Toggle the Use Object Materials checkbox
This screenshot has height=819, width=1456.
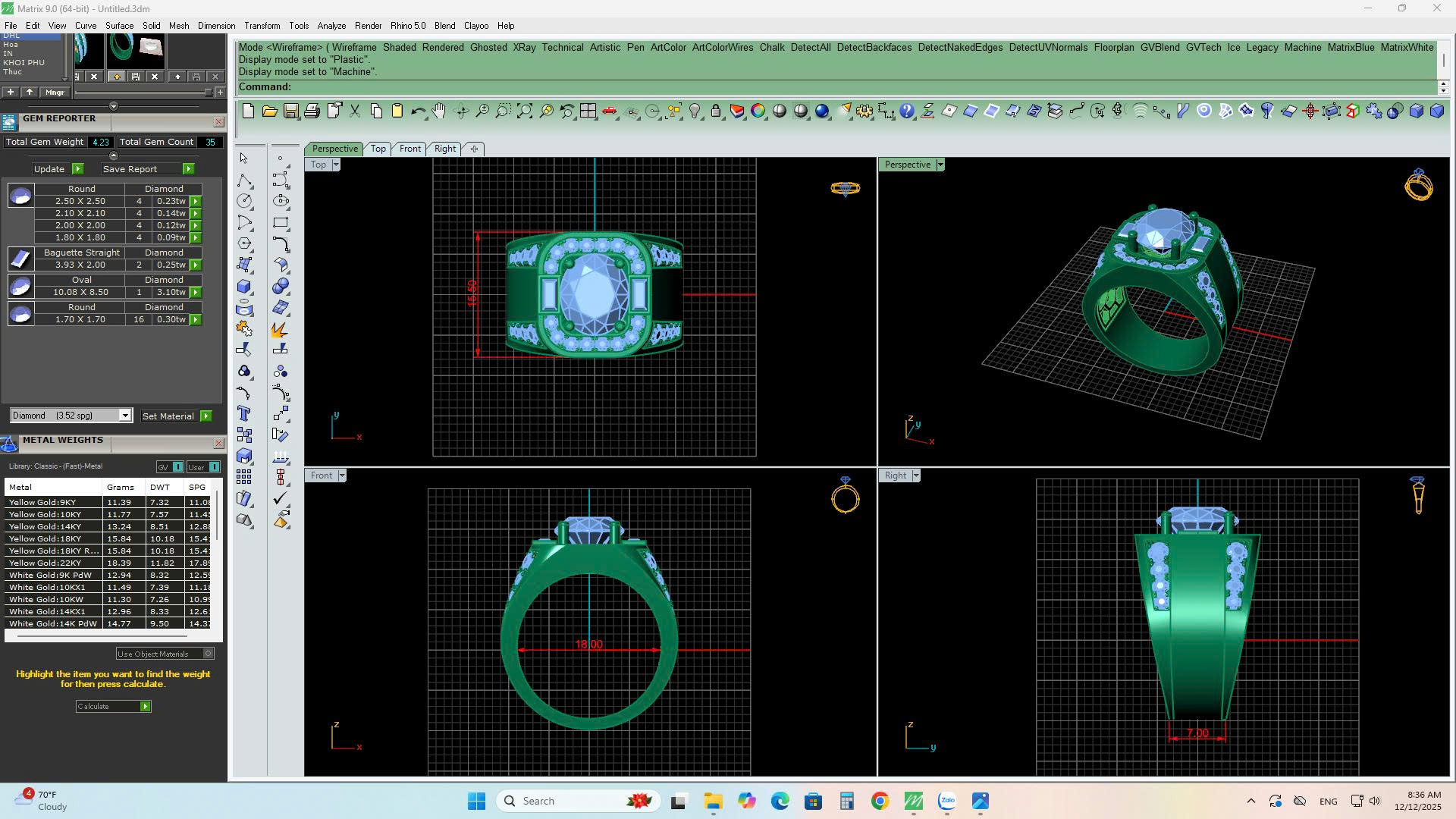point(209,654)
